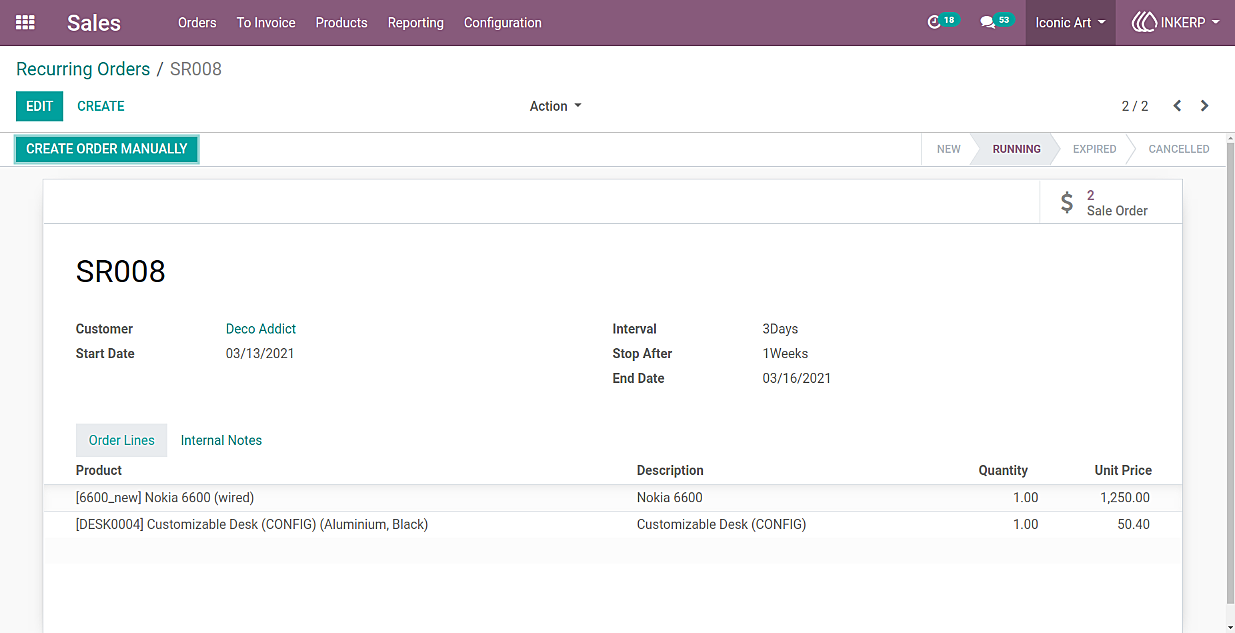The height and width of the screenshot is (633, 1235).
Task: Open the Configuration menu
Action: click(503, 22)
